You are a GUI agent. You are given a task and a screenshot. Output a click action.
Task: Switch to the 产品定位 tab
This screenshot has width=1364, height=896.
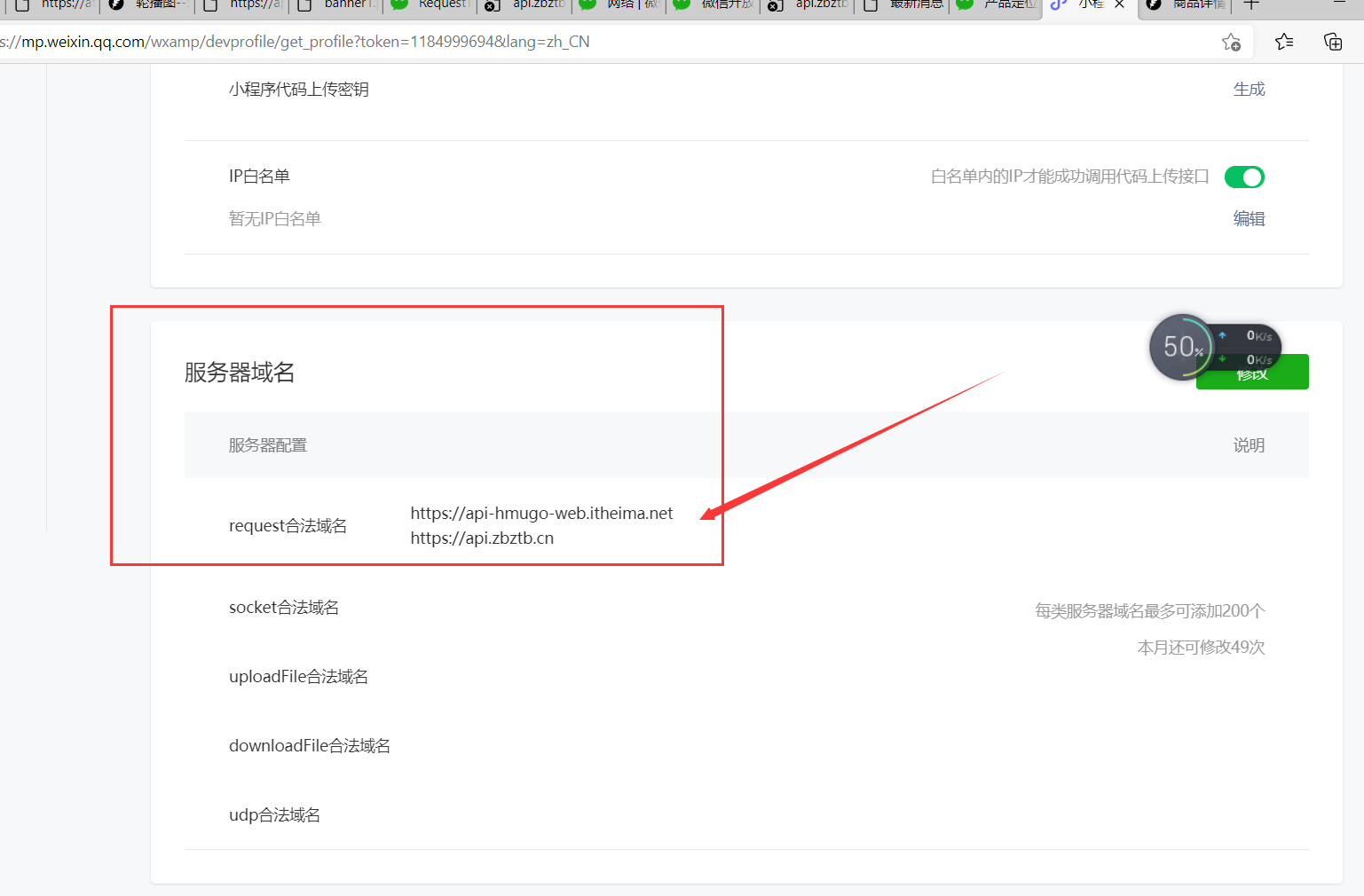point(1011,5)
